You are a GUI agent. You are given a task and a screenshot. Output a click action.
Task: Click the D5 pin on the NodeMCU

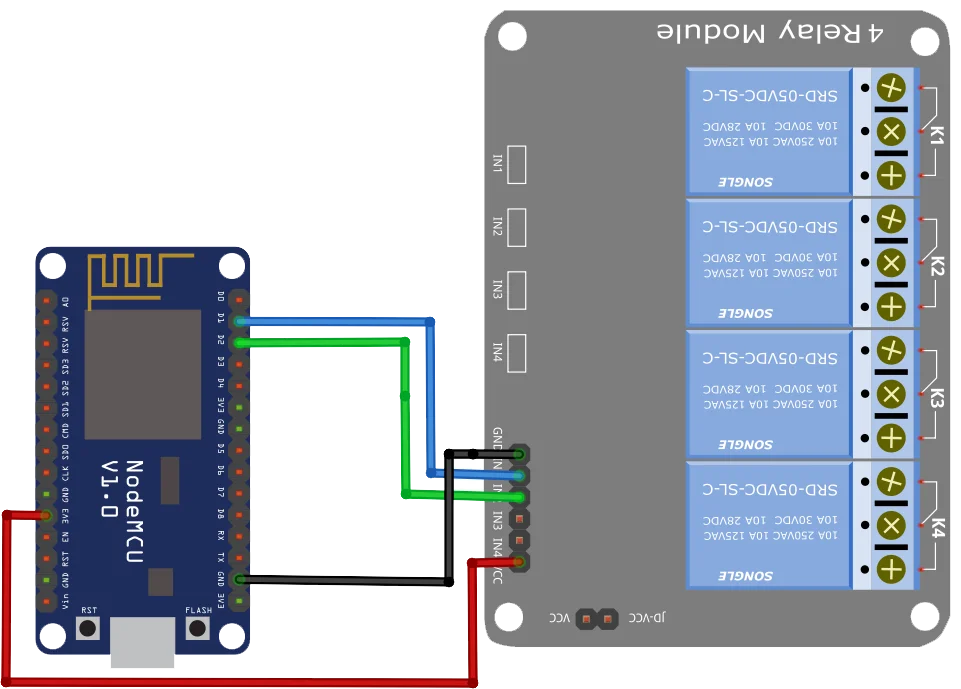239,451
